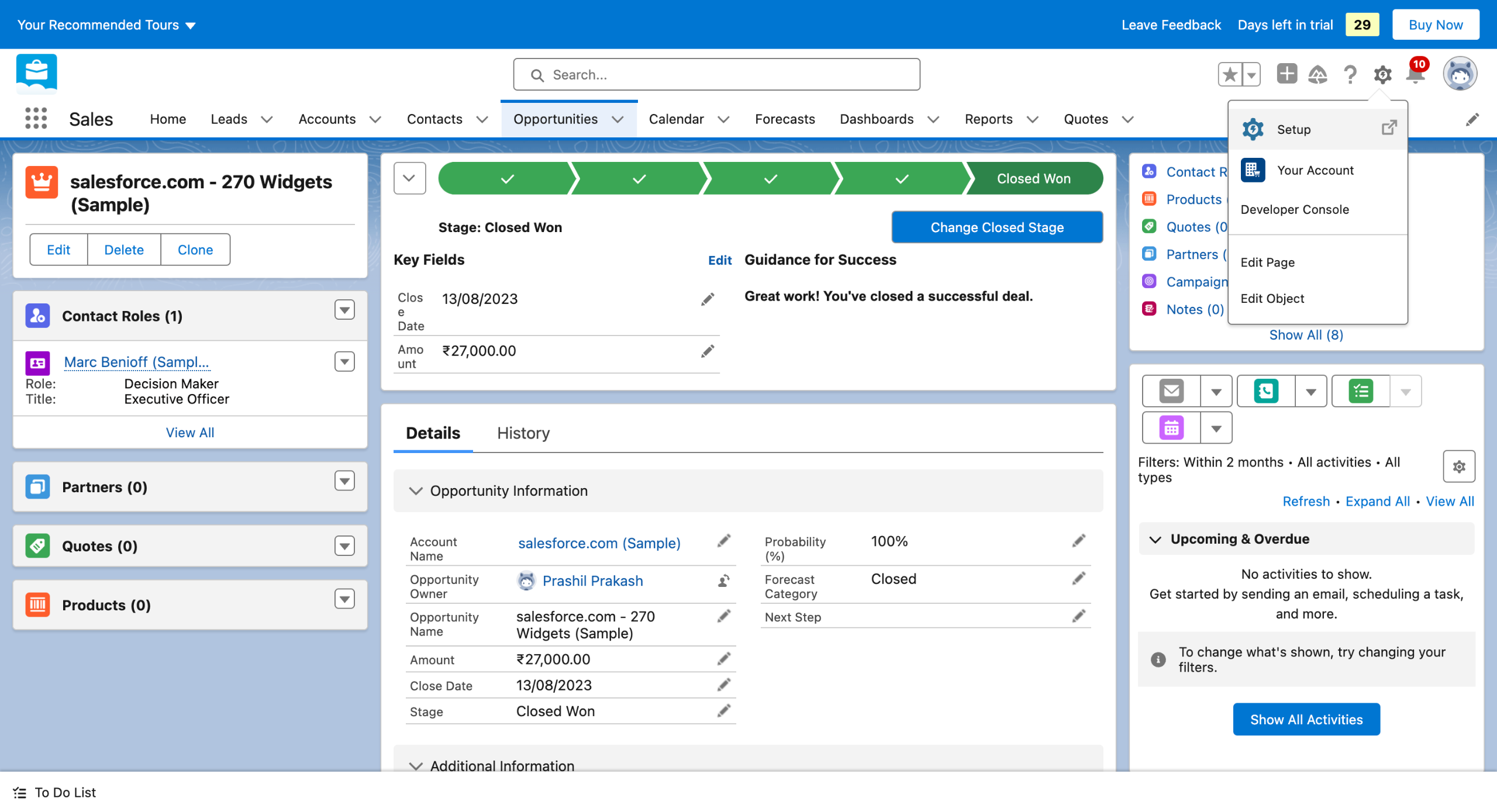
Task: Click Show All Activities button
Action: [1306, 720]
